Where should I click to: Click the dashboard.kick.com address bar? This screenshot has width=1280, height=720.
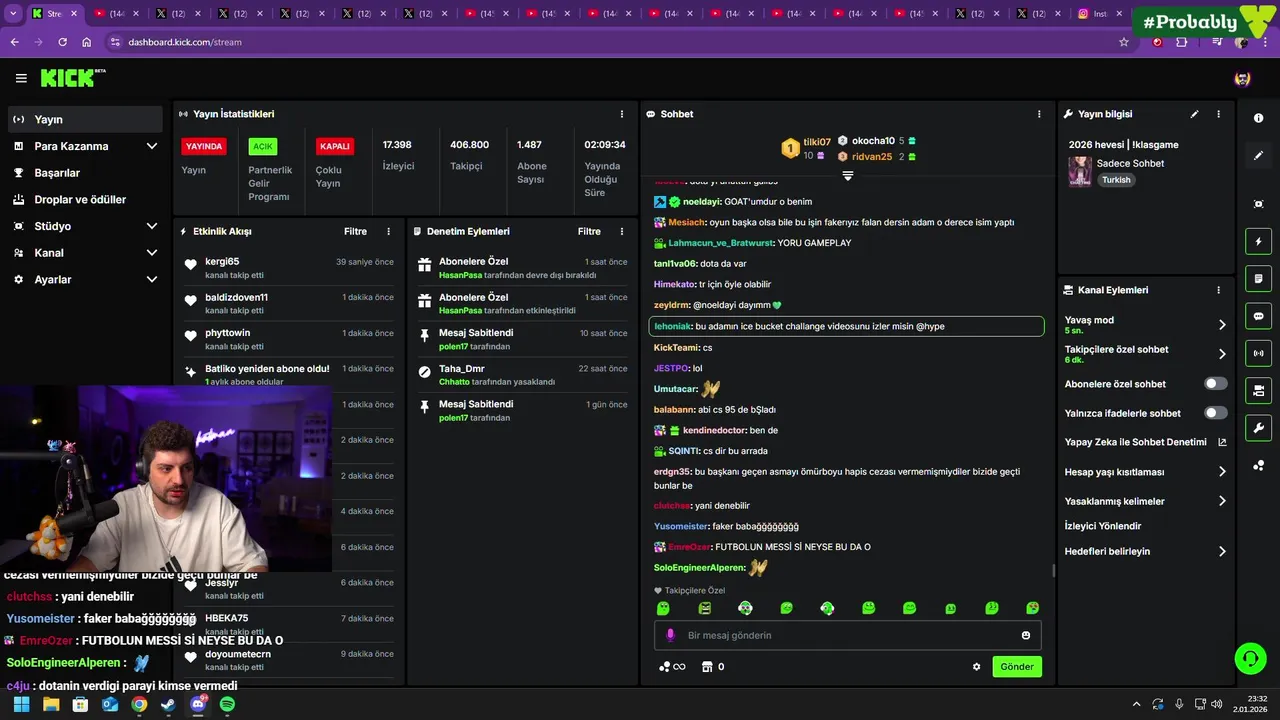610,42
